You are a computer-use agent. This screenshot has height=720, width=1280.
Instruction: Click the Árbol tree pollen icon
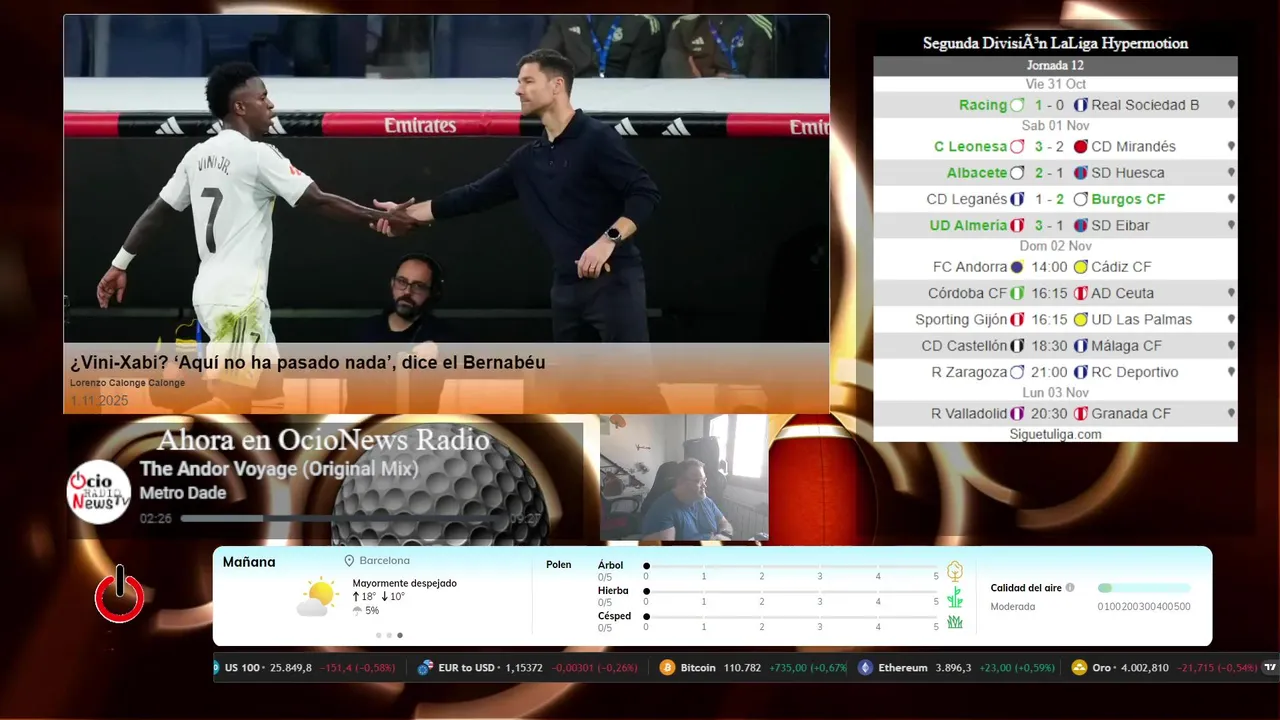(955, 571)
